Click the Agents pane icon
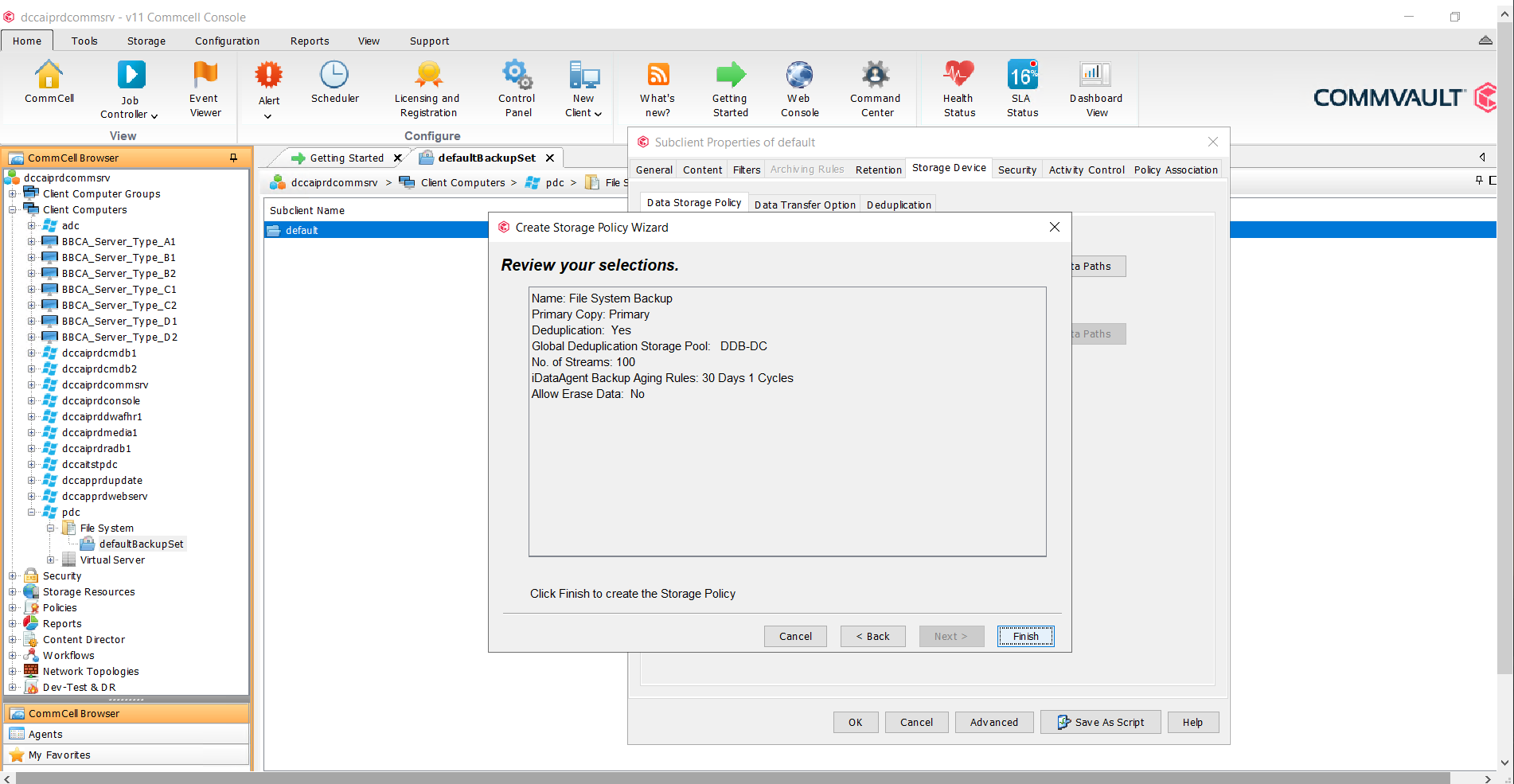The image size is (1514, 784). coord(17,734)
